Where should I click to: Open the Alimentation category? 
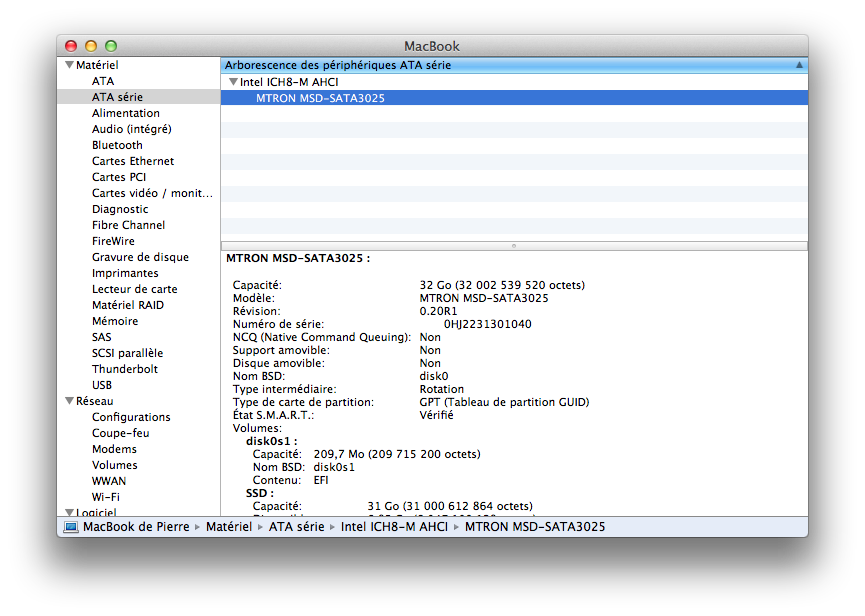click(126, 113)
